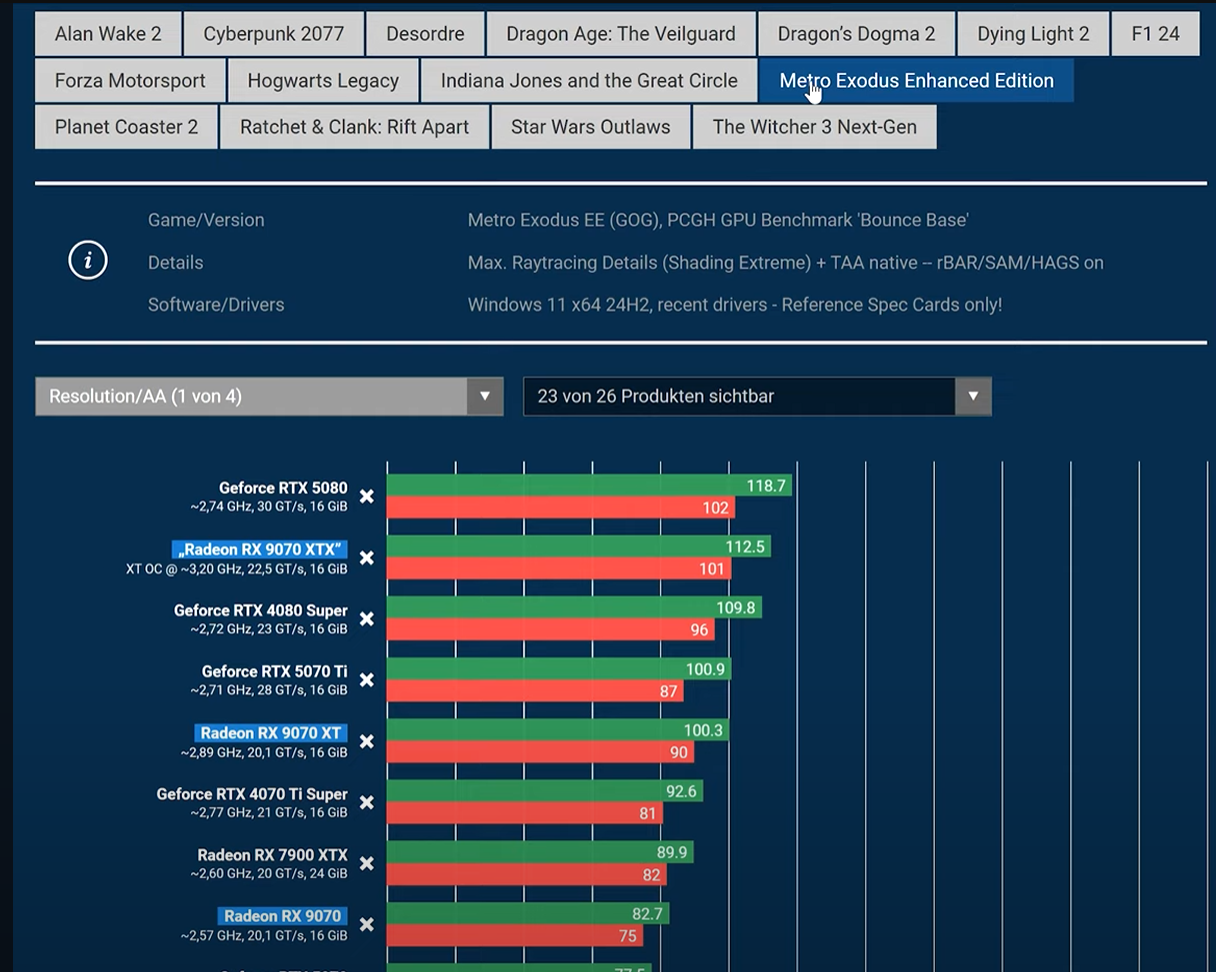This screenshot has width=1216, height=972.
Task: Click the red 96 bar for RTX 4080 Super
Action: [550, 630]
